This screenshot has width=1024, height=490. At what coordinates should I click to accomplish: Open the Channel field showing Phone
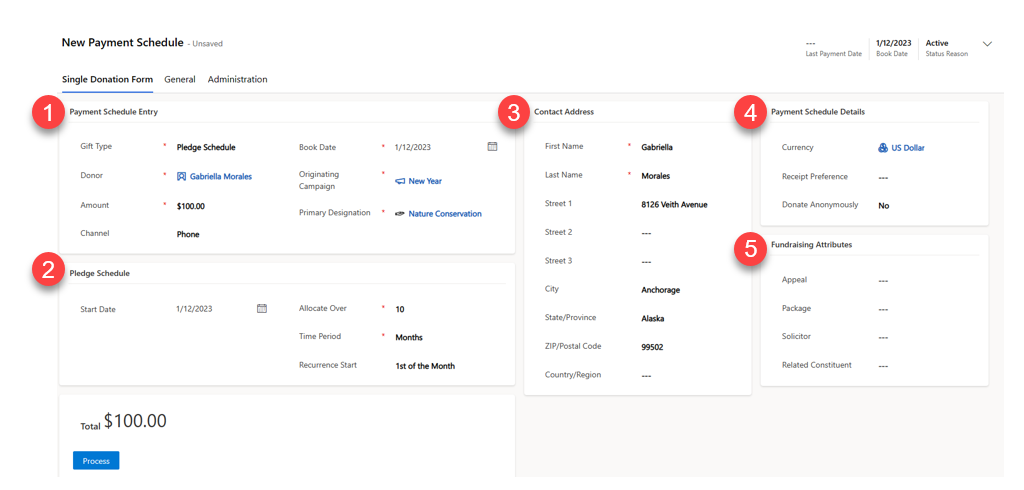pyautogui.click(x=188, y=234)
